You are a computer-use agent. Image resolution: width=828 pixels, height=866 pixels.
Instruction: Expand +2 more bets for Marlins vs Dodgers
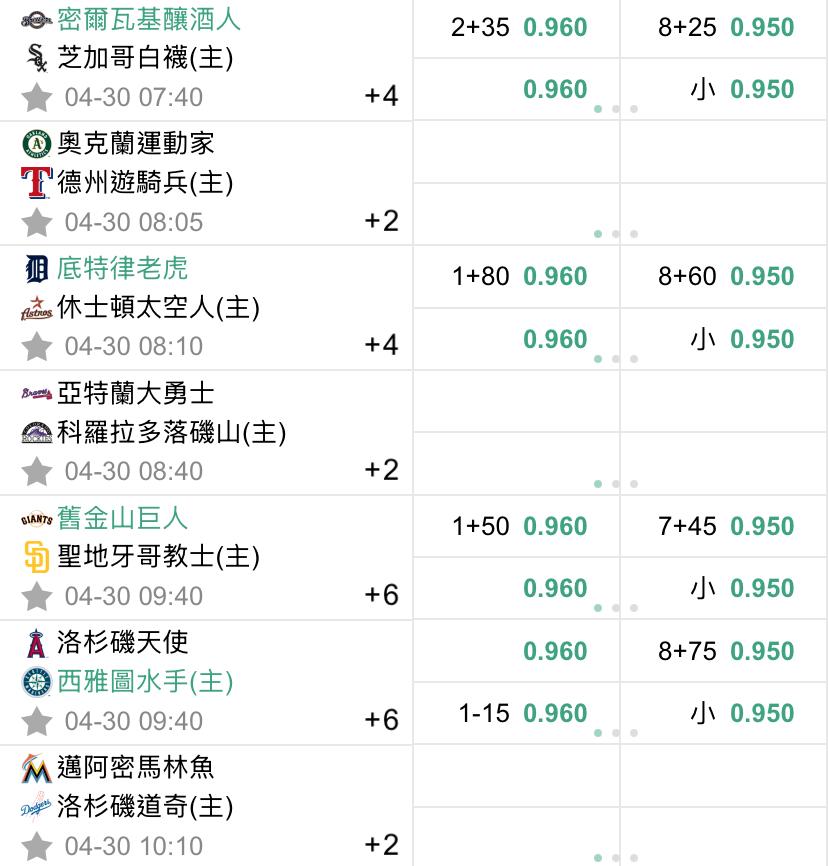(x=381, y=844)
